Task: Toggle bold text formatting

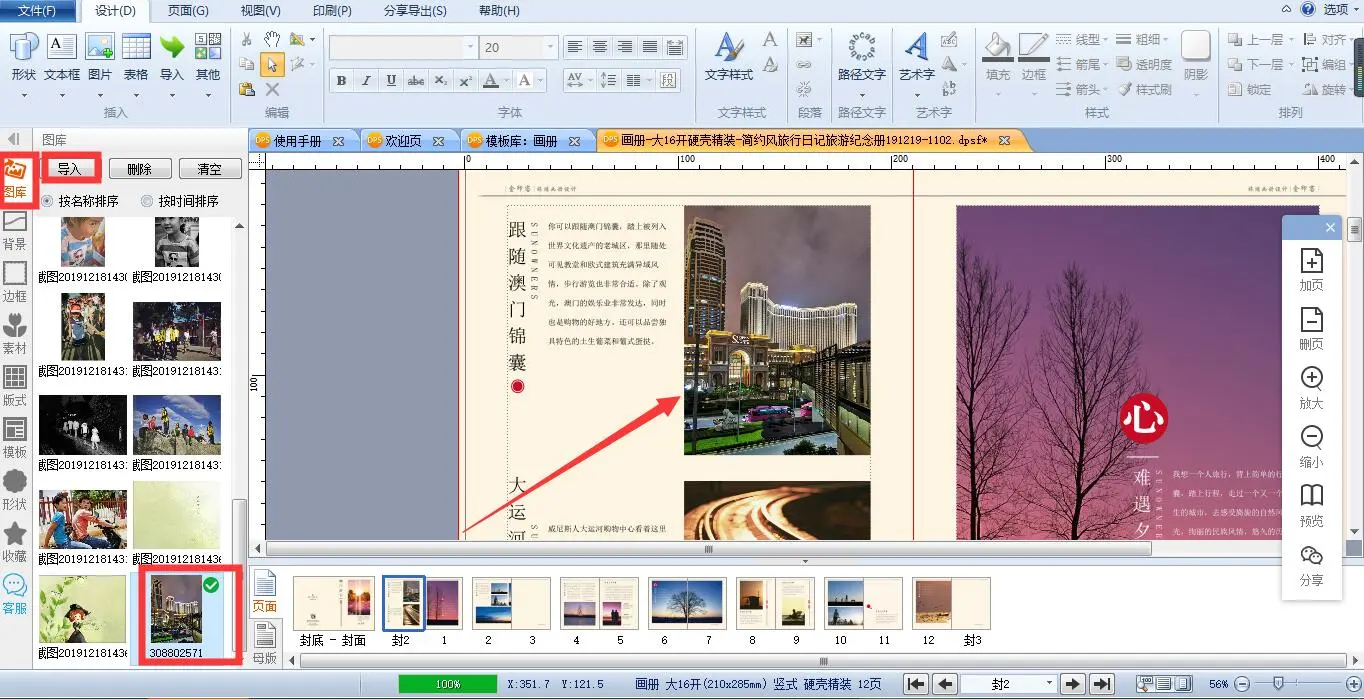Action: click(341, 81)
